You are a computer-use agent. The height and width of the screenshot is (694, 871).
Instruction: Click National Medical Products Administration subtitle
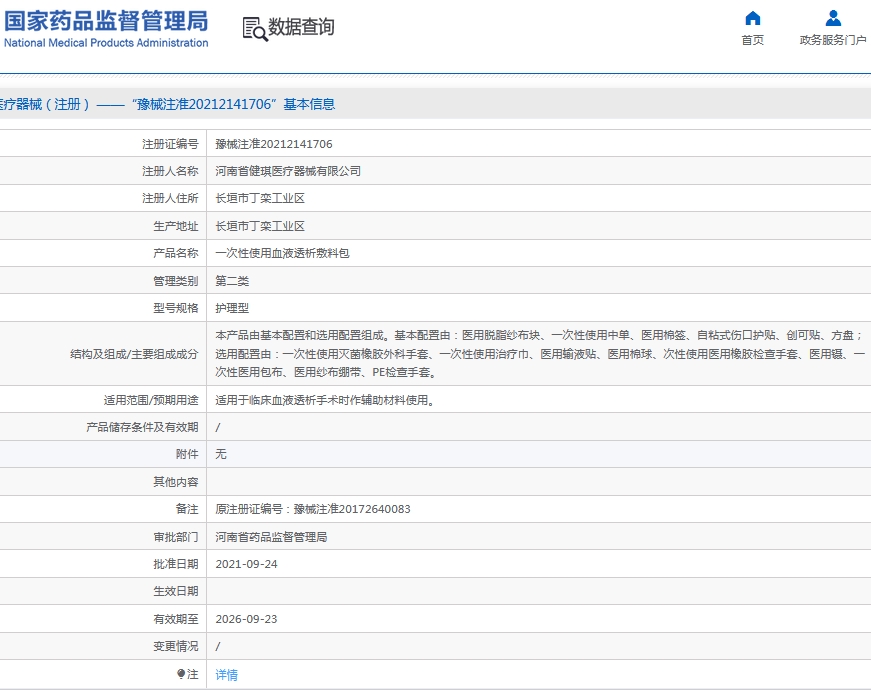(x=106, y=43)
